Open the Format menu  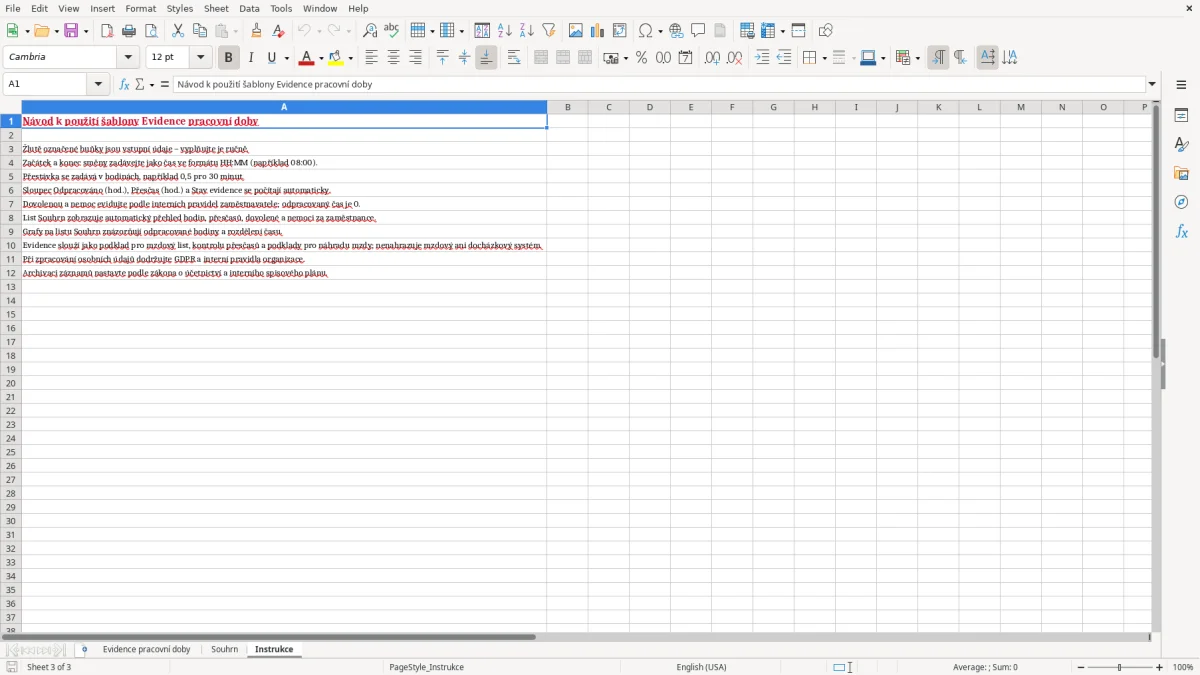[x=140, y=8]
